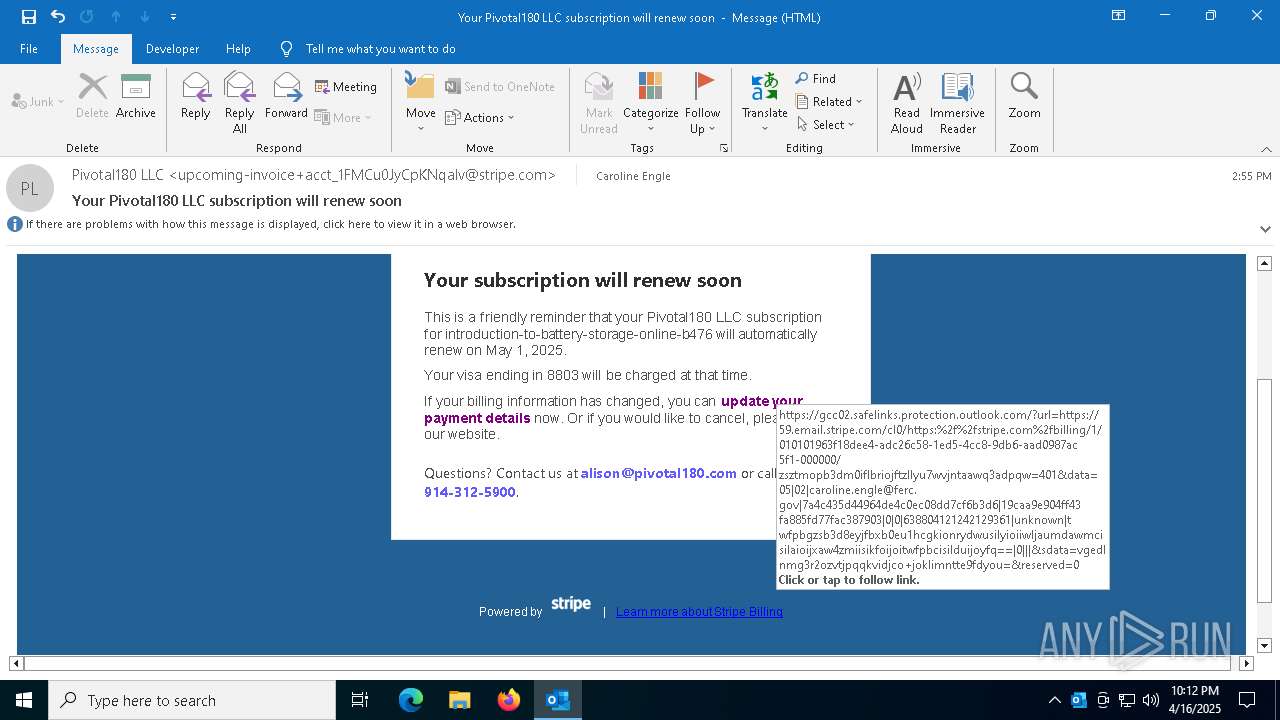This screenshot has height=720, width=1280.
Task: Open the Customize Quick Access Toolbar dropdown
Action: point(173,17)
